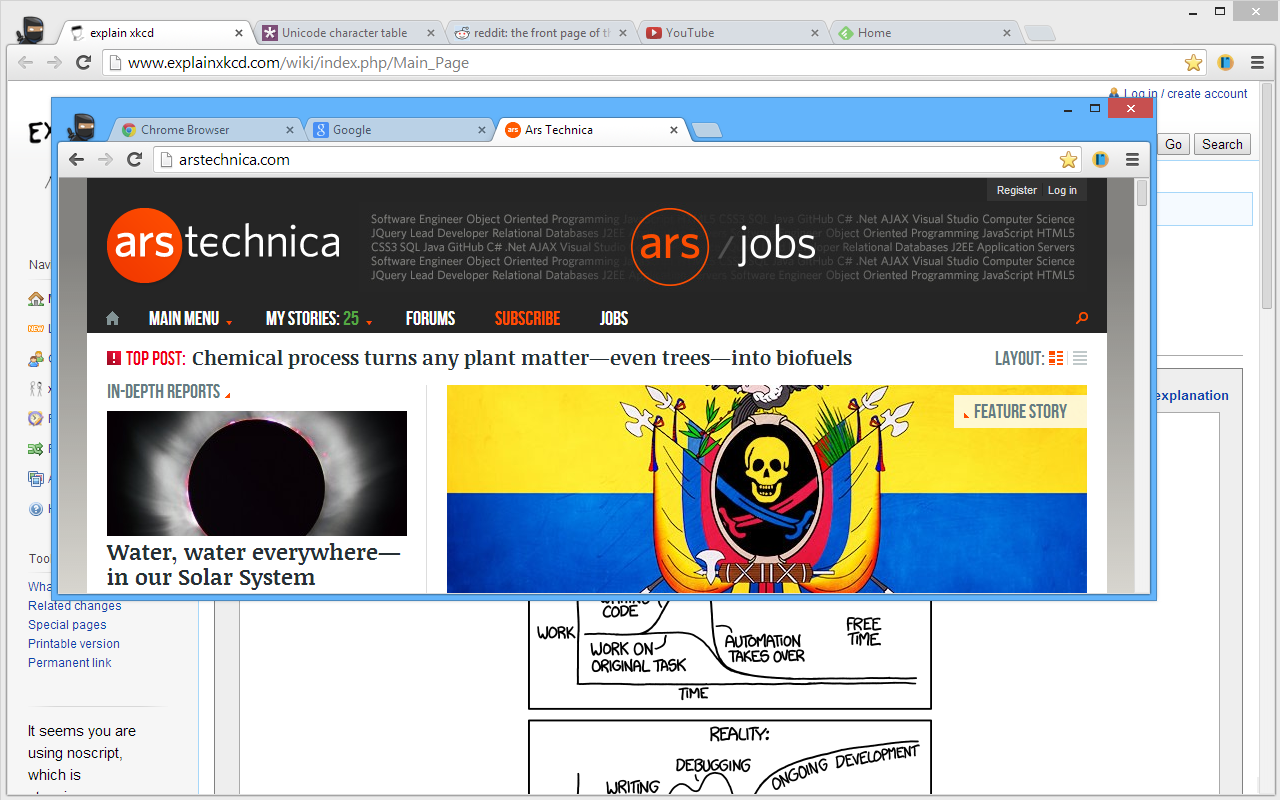The height and width of the screenshot is (800, 1280).
Task: Click the Log in link on Ars Technica
Action: tap(1062, 190)
